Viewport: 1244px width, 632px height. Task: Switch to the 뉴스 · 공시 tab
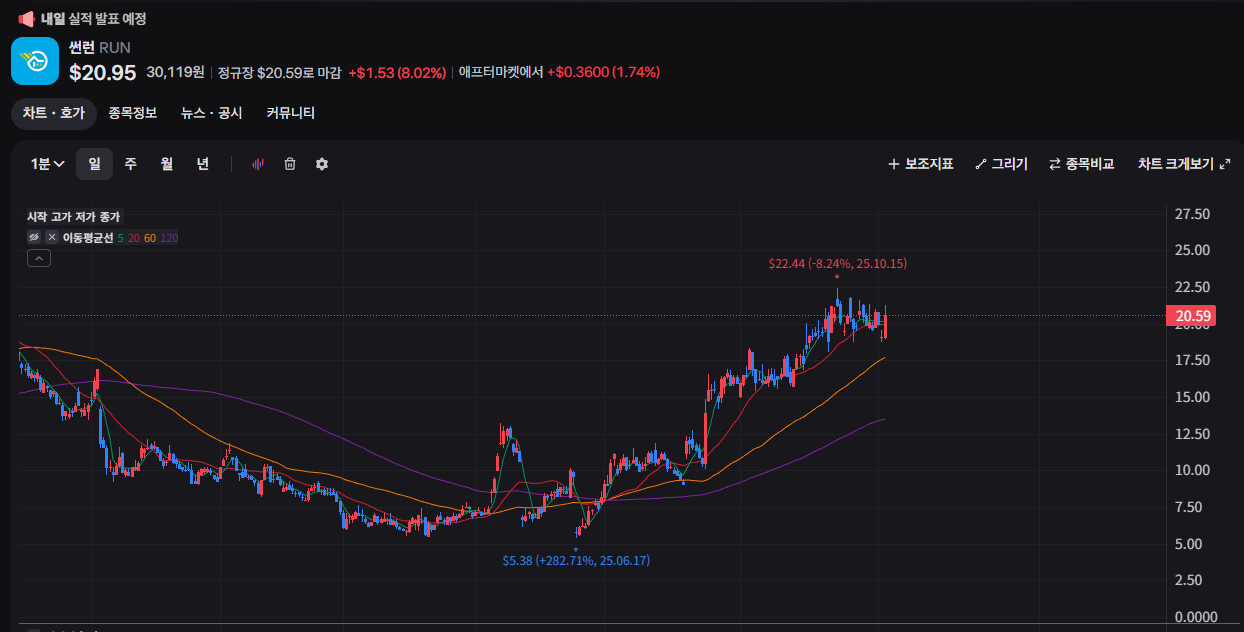[211, 113]
